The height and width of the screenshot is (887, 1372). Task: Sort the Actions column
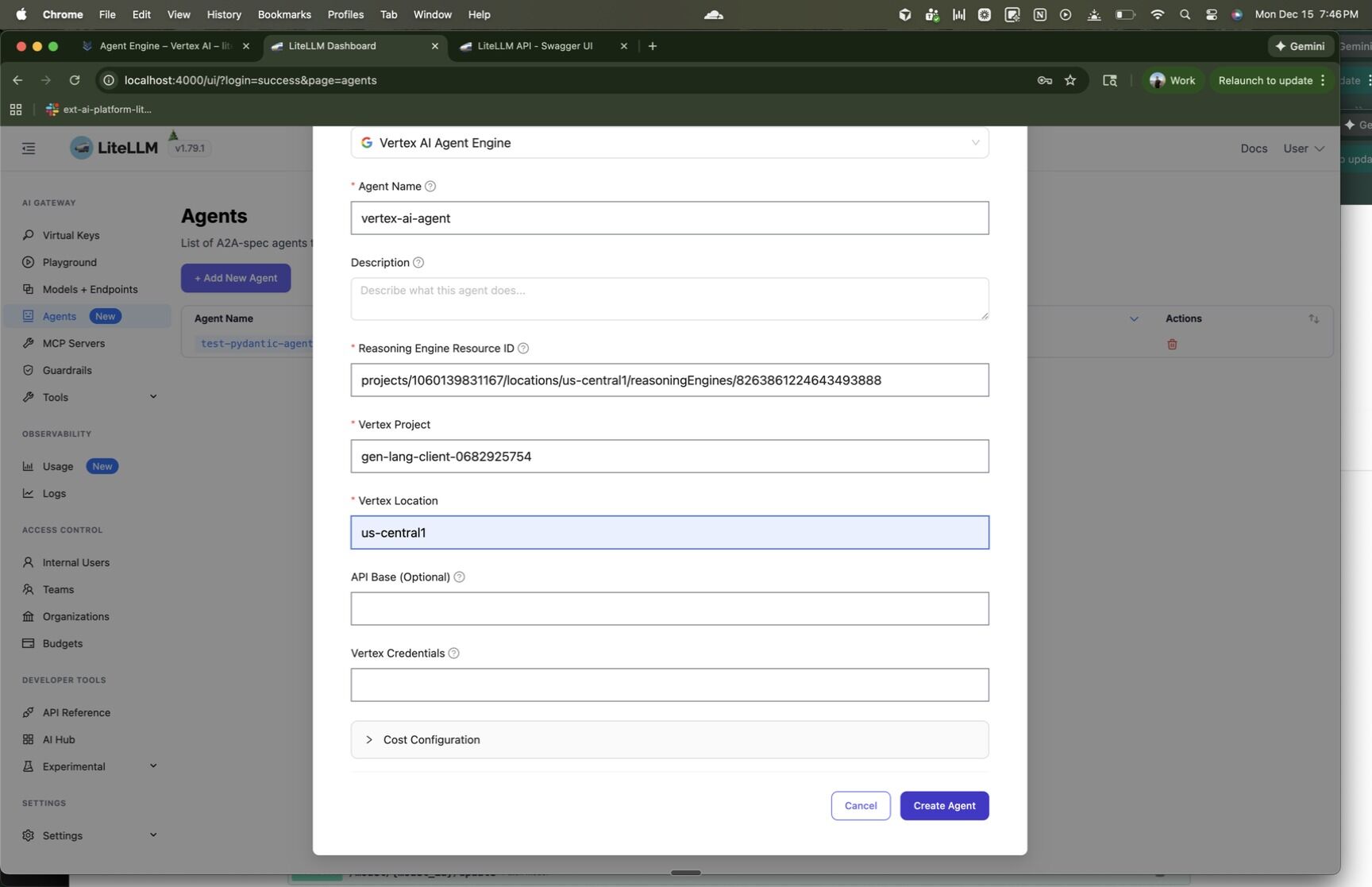click(x=1314, y=318)
